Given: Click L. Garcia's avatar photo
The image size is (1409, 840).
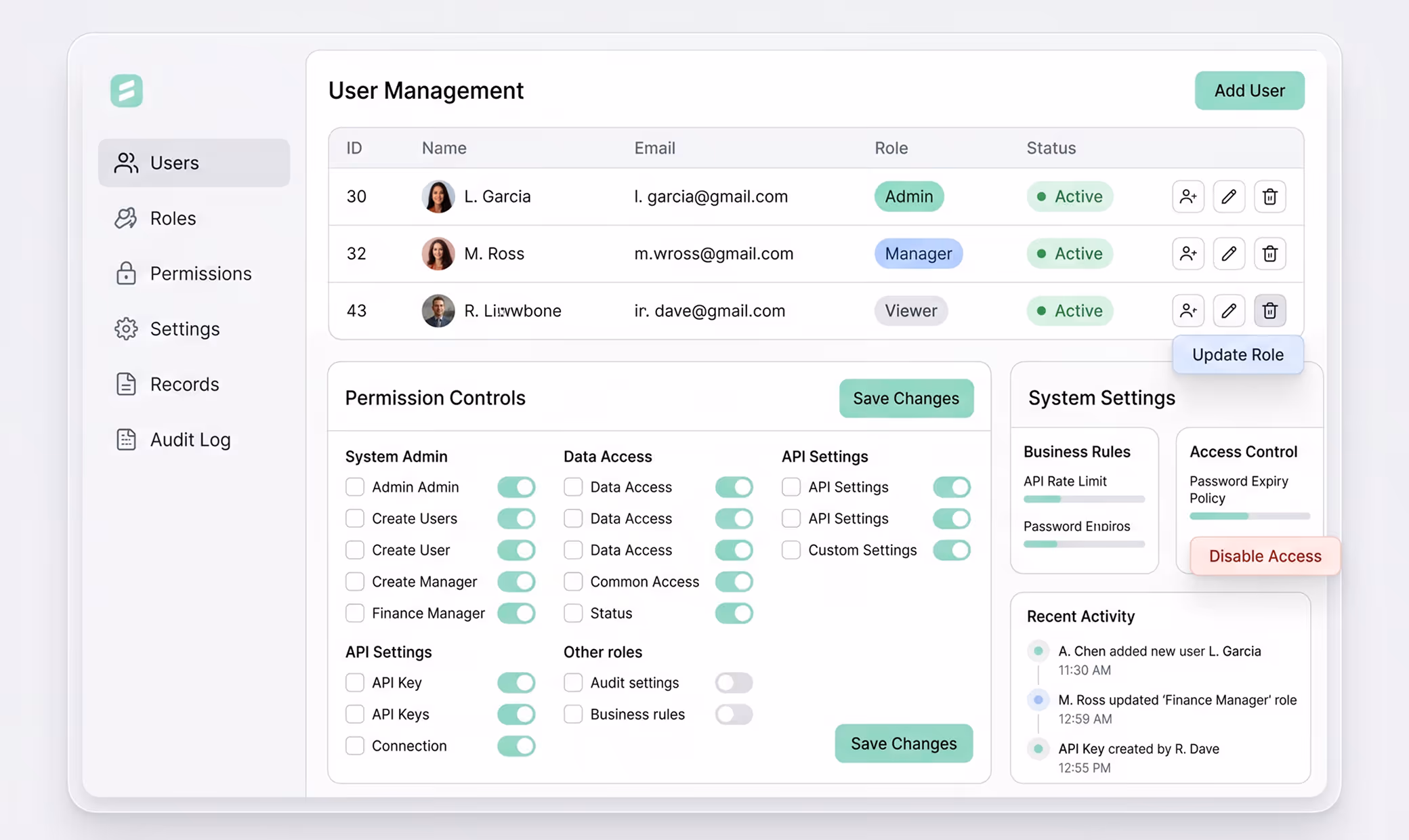Looking at the screenshot, I should [438, 196].
